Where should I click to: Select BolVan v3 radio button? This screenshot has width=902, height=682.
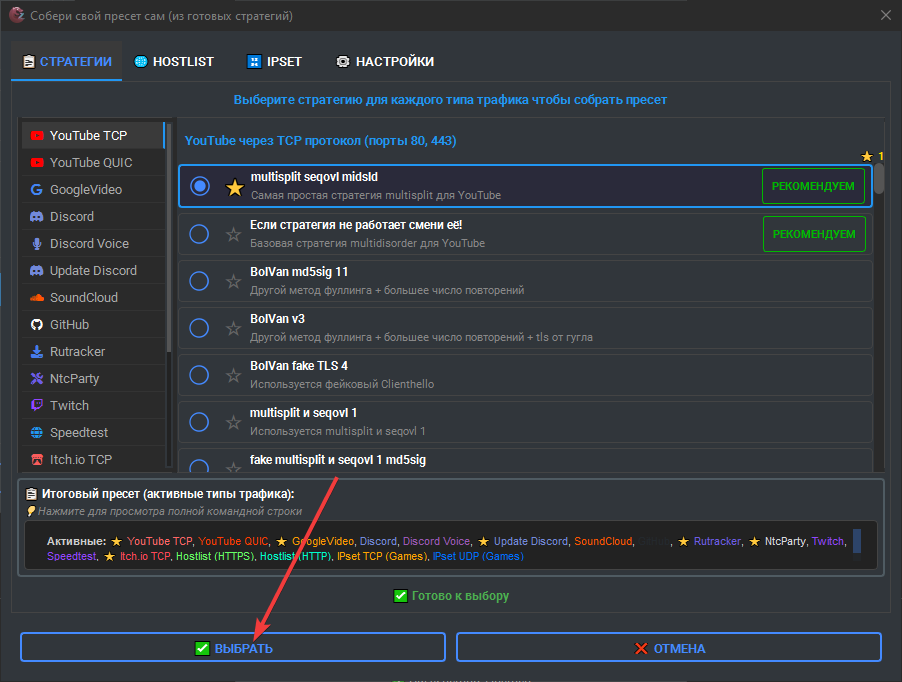click(199, 328)
